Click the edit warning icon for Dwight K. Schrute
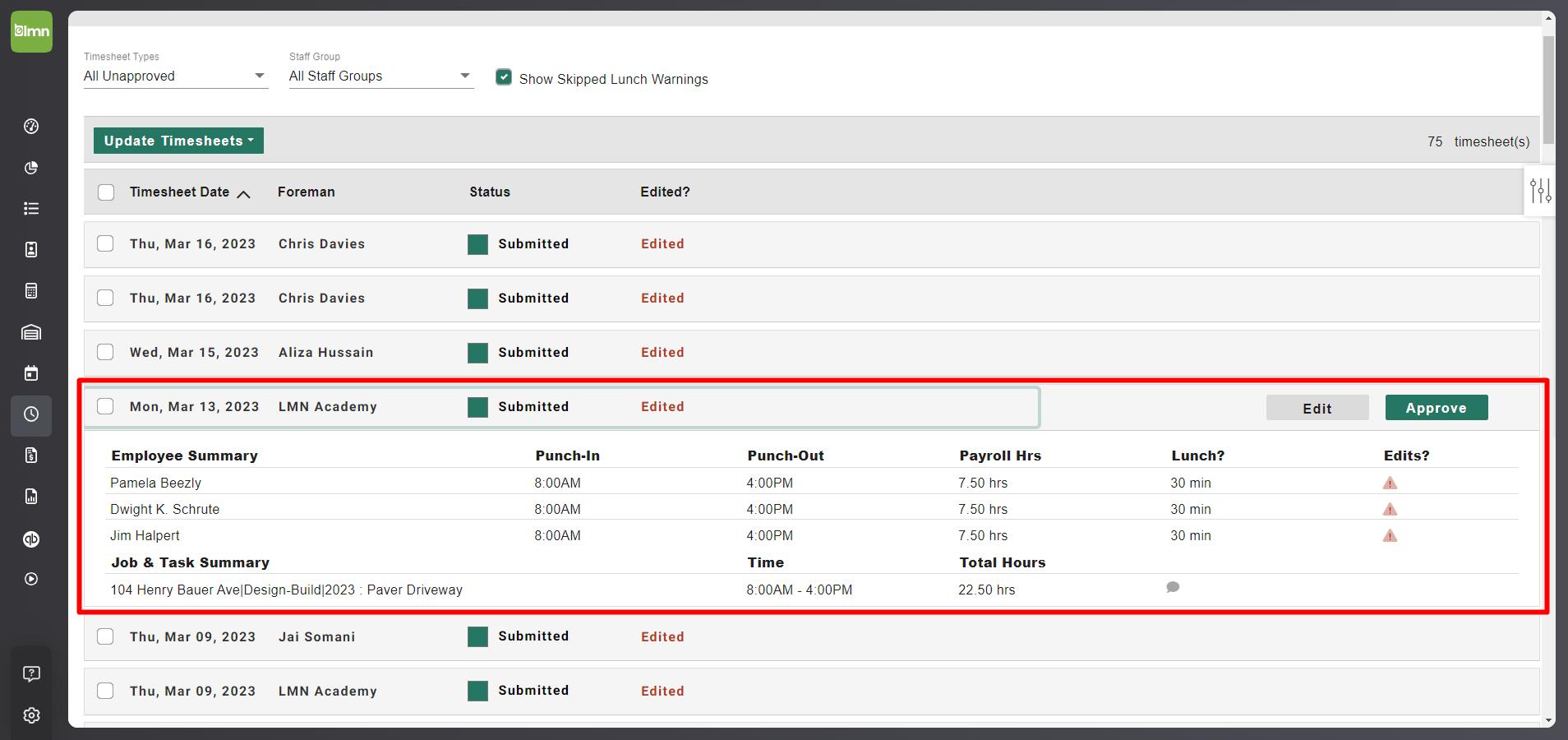The width and height of the screenshot is (1568, 740). click(x=1390, y=510)
